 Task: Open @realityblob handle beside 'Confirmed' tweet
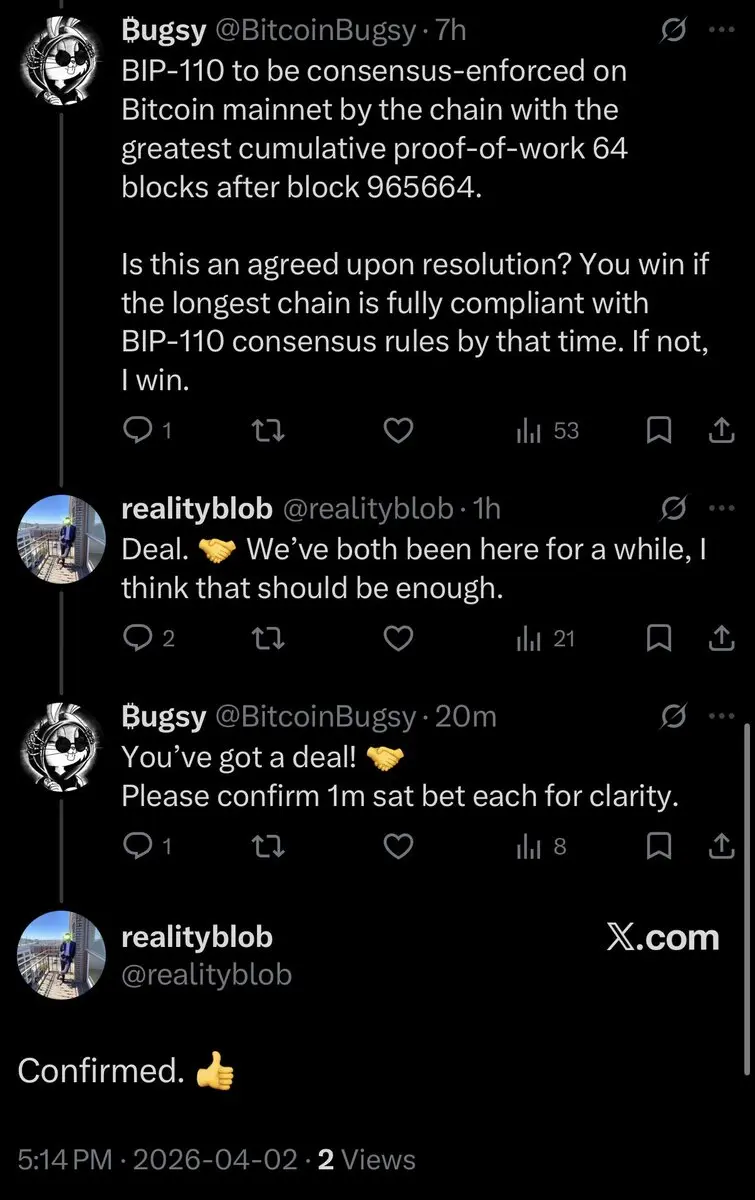click(x=206, y=973)
